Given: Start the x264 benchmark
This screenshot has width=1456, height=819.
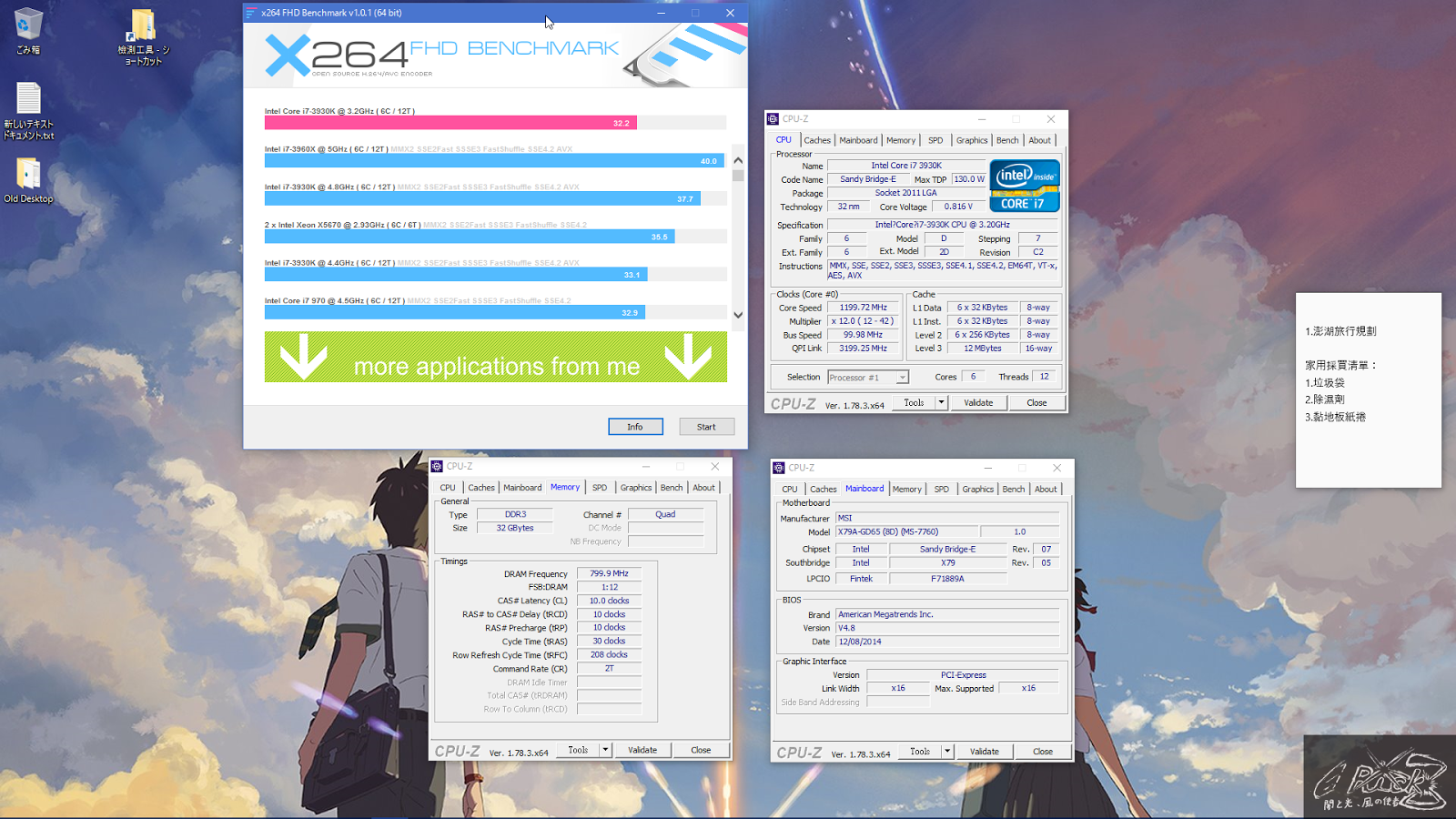Looking at the screenshot, I should [x=706, y=427].
